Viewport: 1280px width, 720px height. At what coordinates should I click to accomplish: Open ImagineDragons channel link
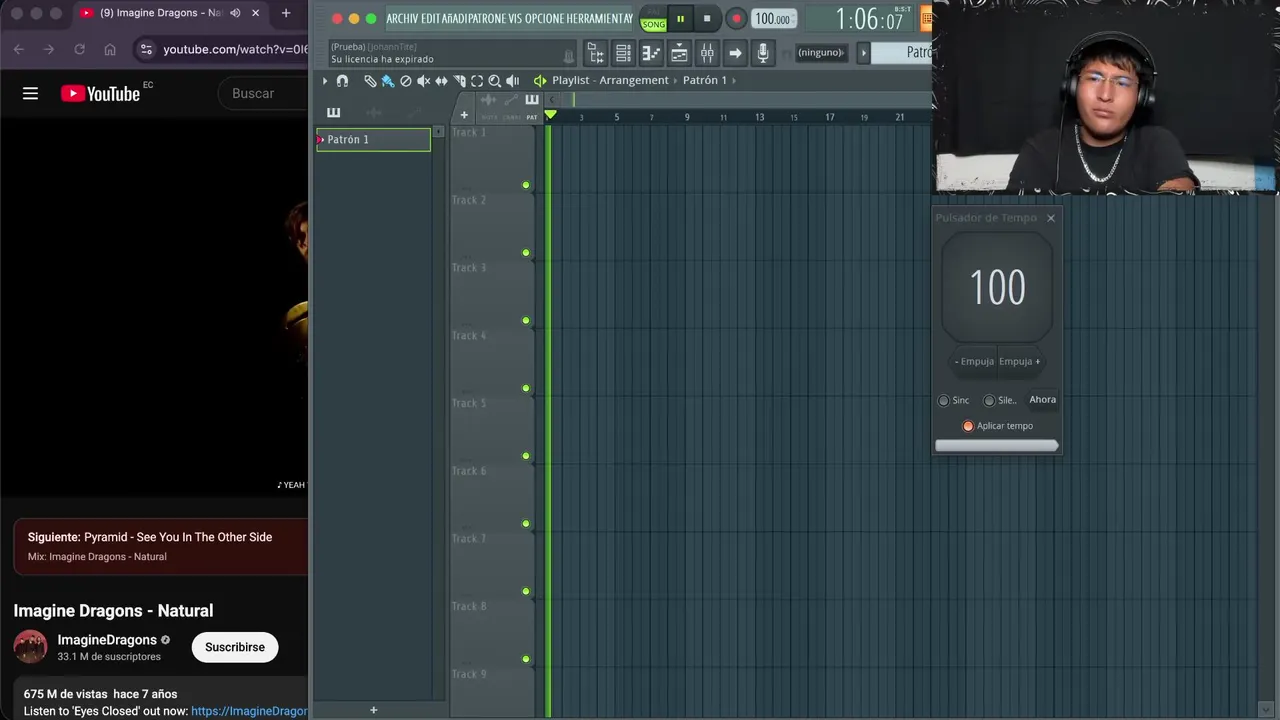(x=107, y=640)
